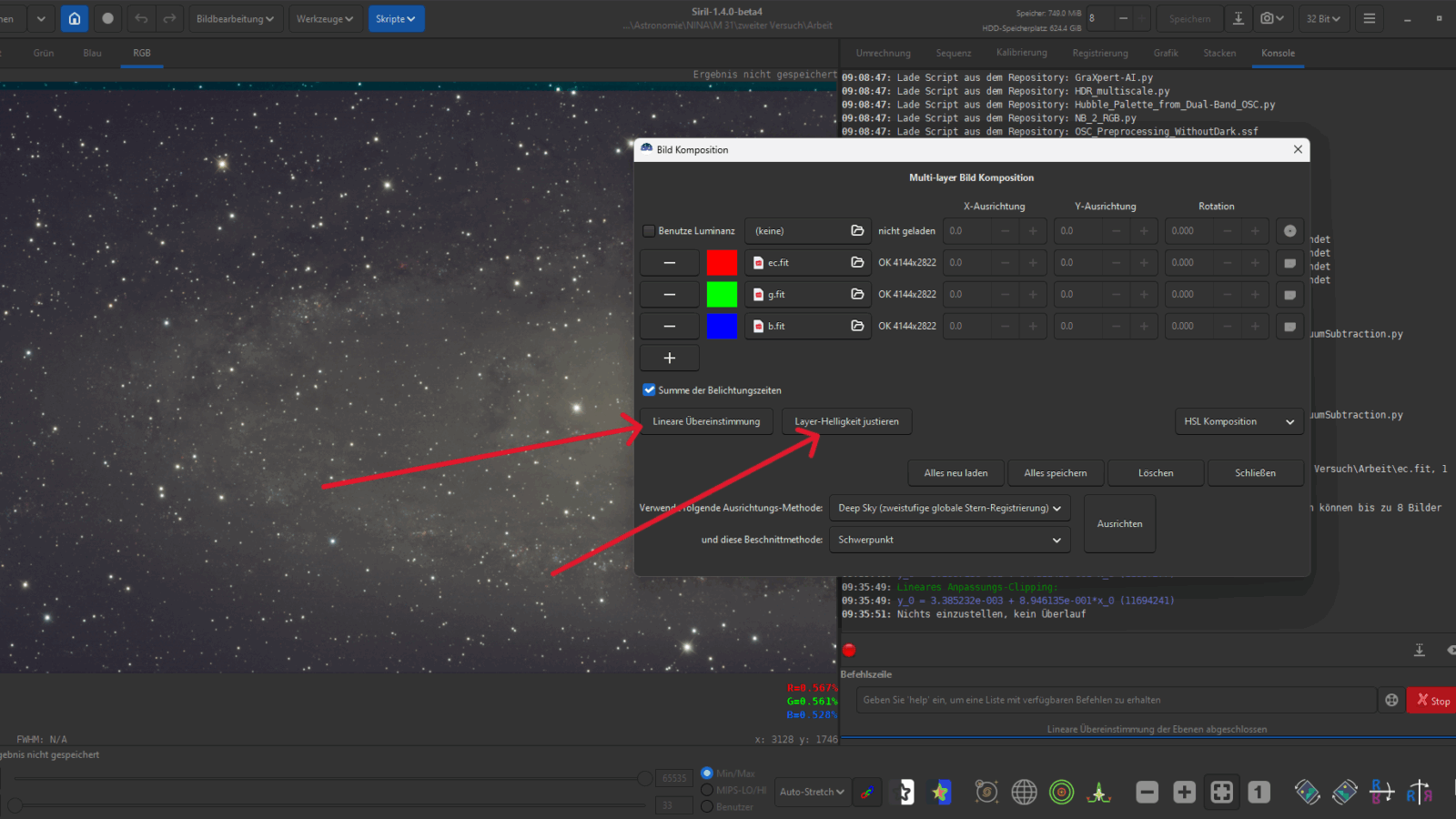Viewport: 1456px width, 819px height.
Task: Click the globe grid icon
Action: 1024,792
